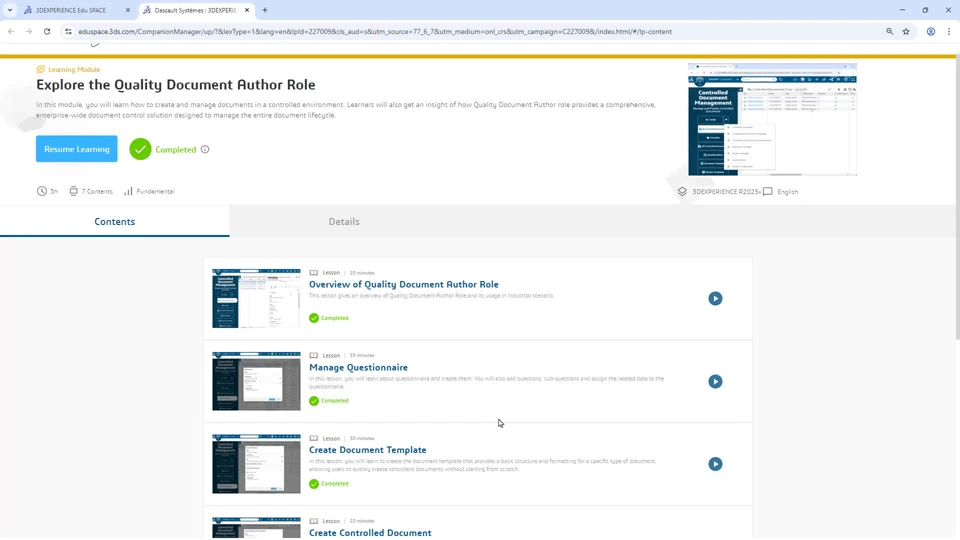The image size is (960, 540).
Task: Click the browser address bar URL
Action: click(375, 31)
